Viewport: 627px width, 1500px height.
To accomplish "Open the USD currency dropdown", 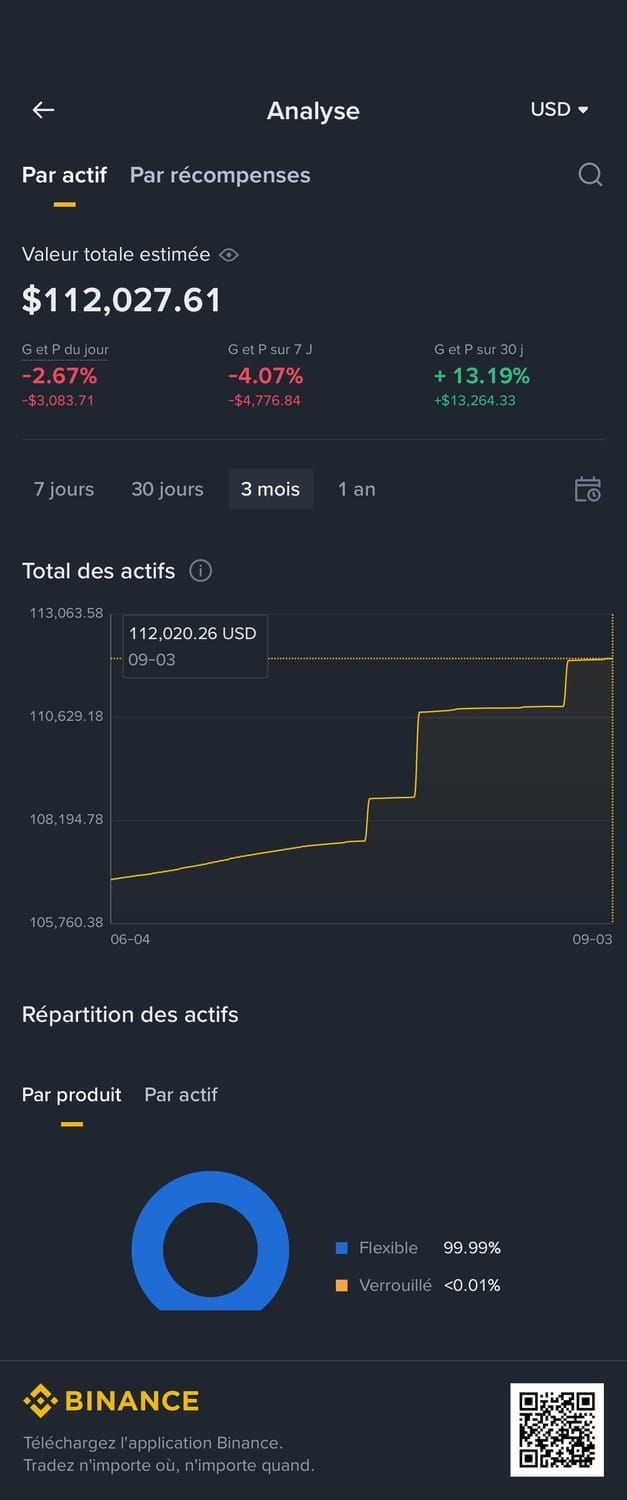I will [559, 109].
